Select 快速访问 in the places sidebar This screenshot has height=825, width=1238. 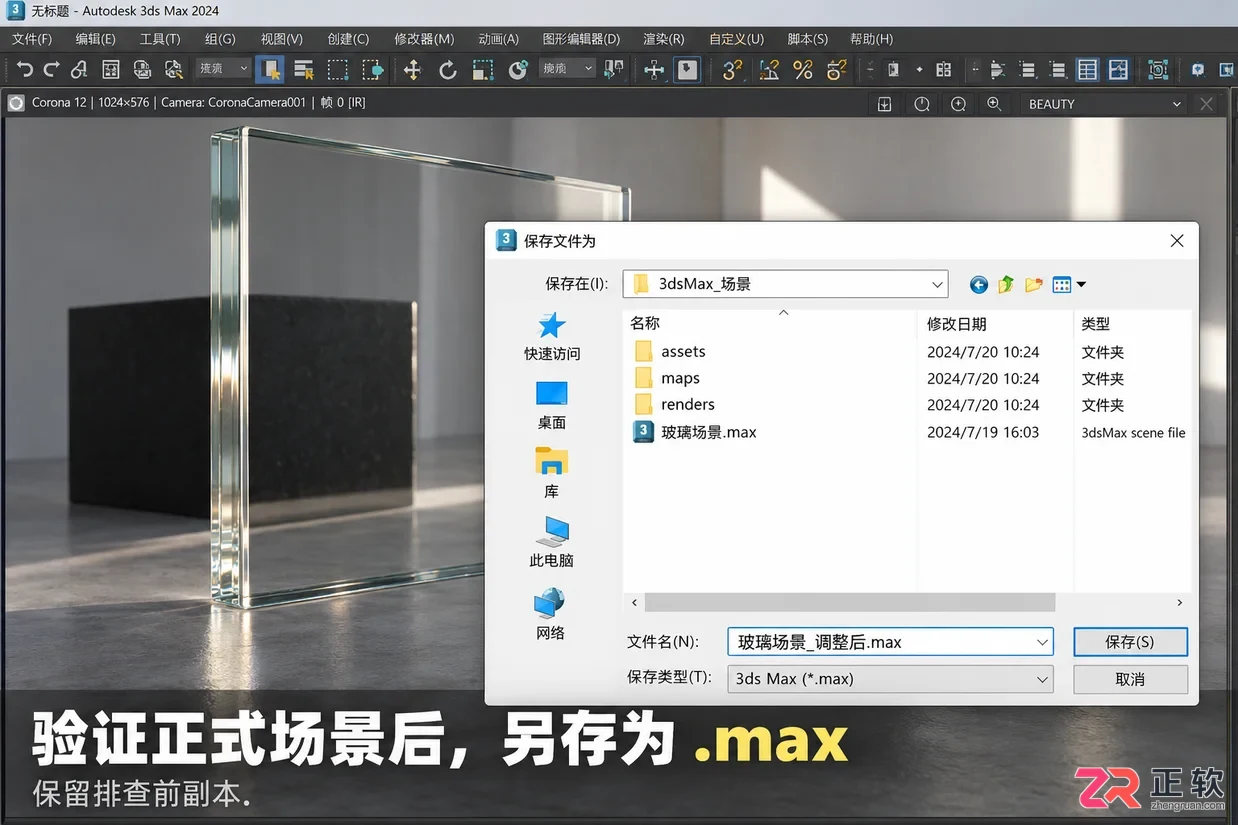point(552,337)
